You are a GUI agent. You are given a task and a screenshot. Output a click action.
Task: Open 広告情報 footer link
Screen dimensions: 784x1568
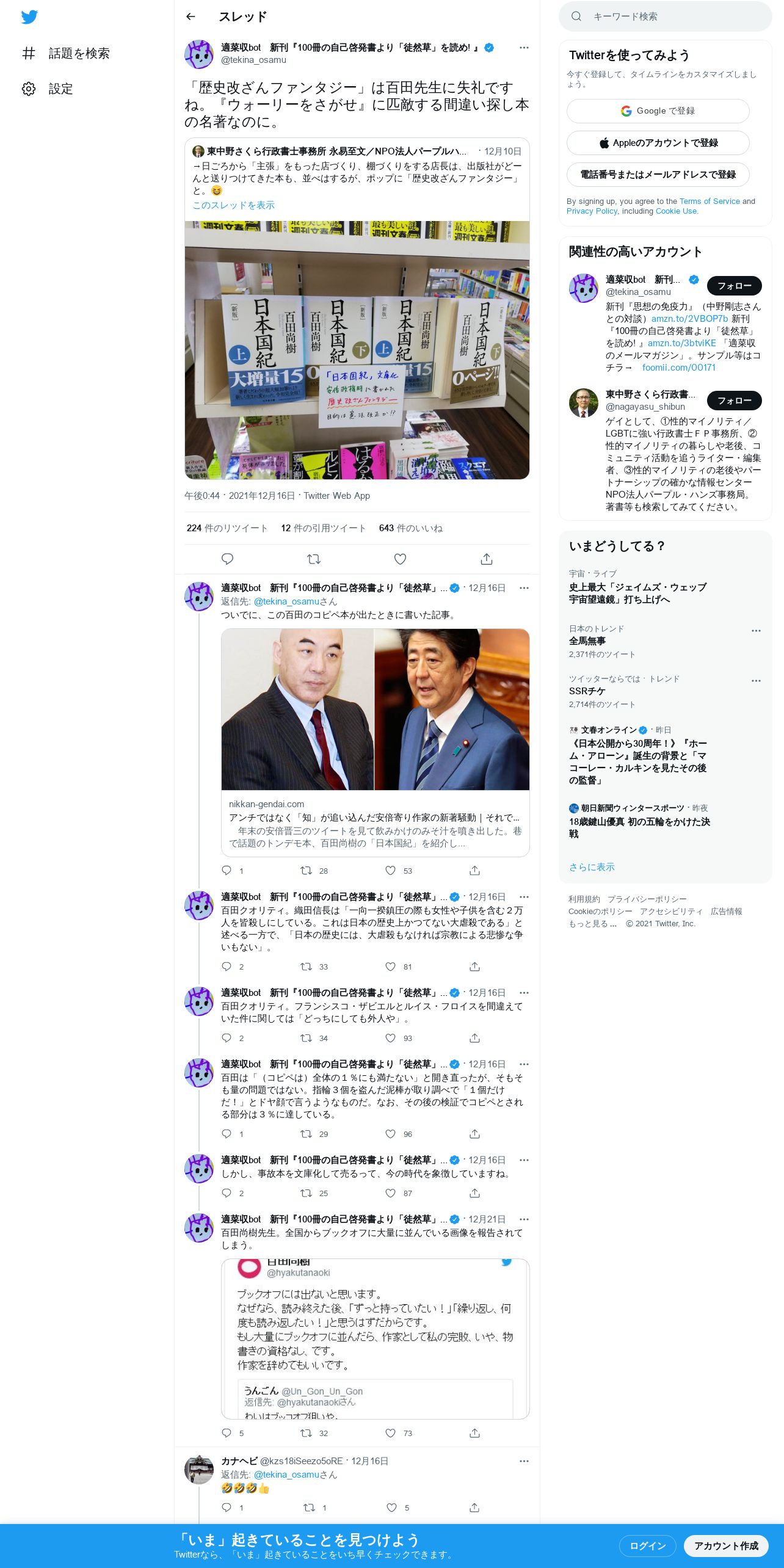pyautogui.click(x=726, y=912)
